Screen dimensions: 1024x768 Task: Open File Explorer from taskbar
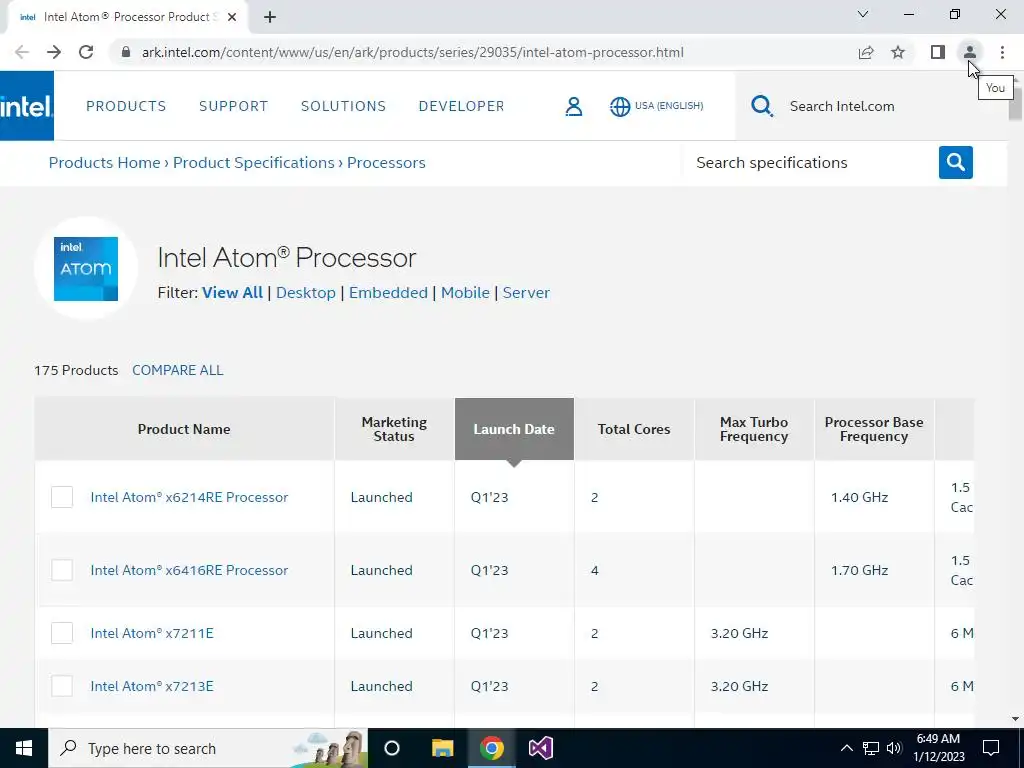coord(442,748)
